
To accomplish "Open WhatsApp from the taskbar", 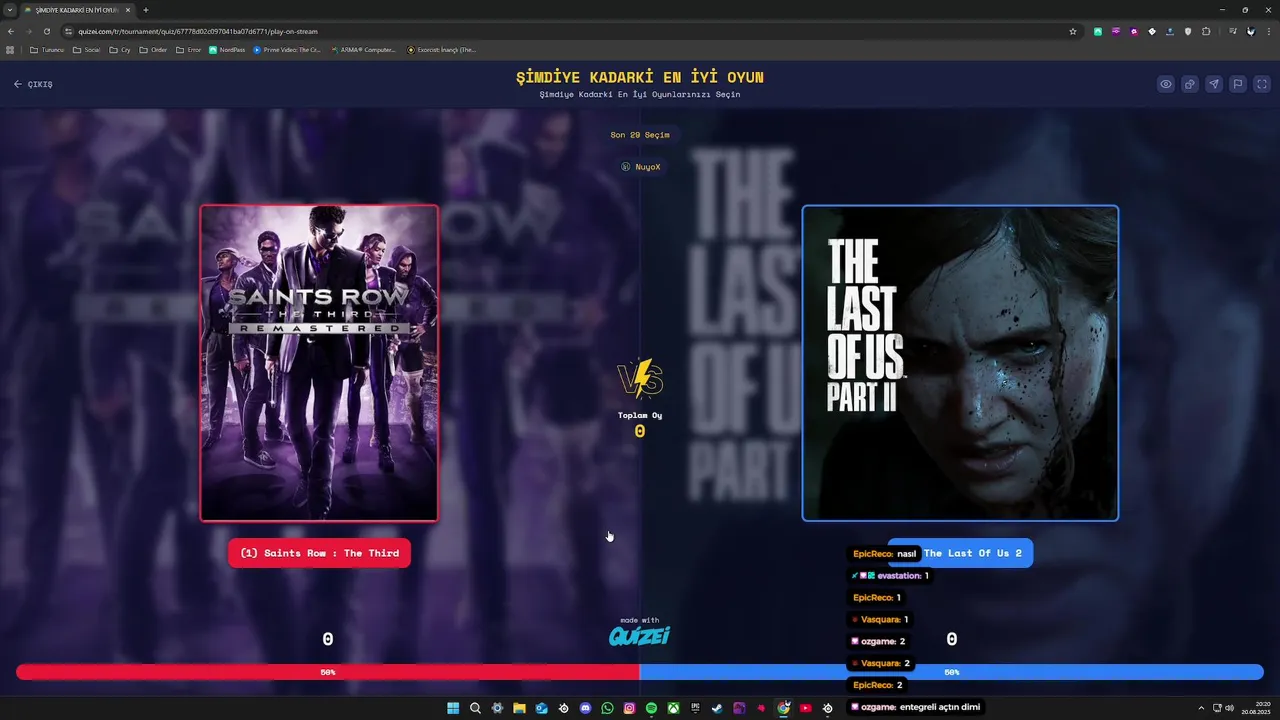I will point(607,708).
